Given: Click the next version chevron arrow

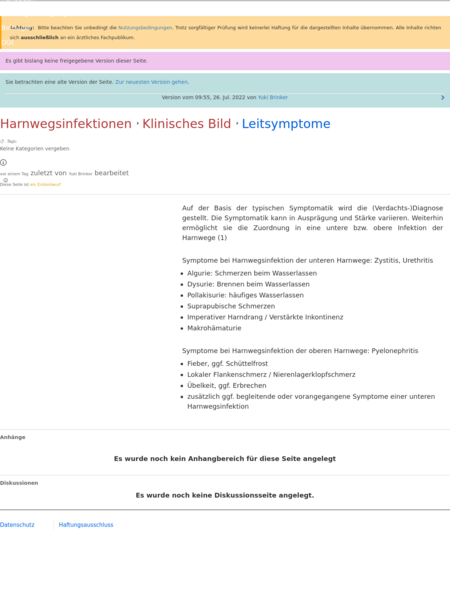Looking at the screenshot, I should click(x=443, y=98).
